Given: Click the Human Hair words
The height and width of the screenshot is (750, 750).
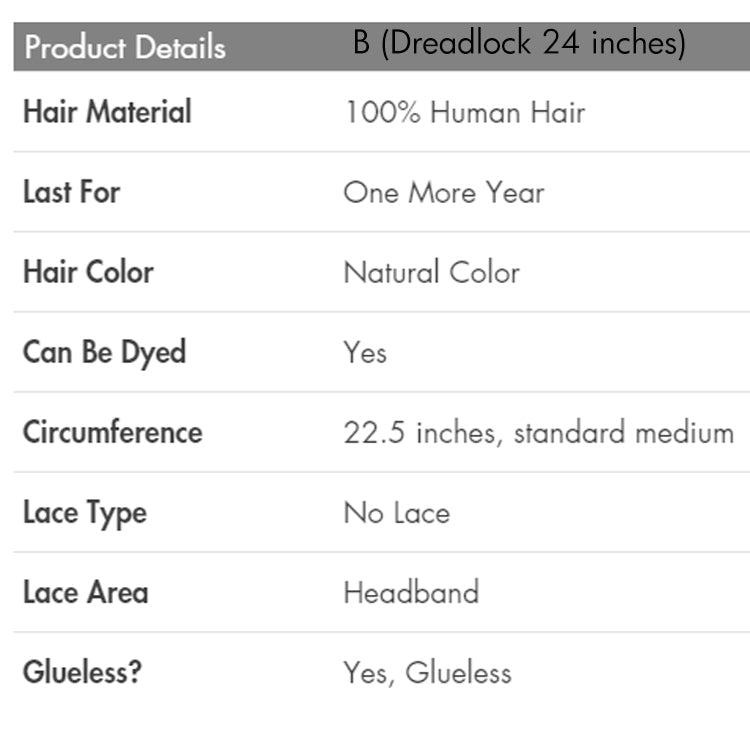Looking at the screenshot, I should click(507, 112).
